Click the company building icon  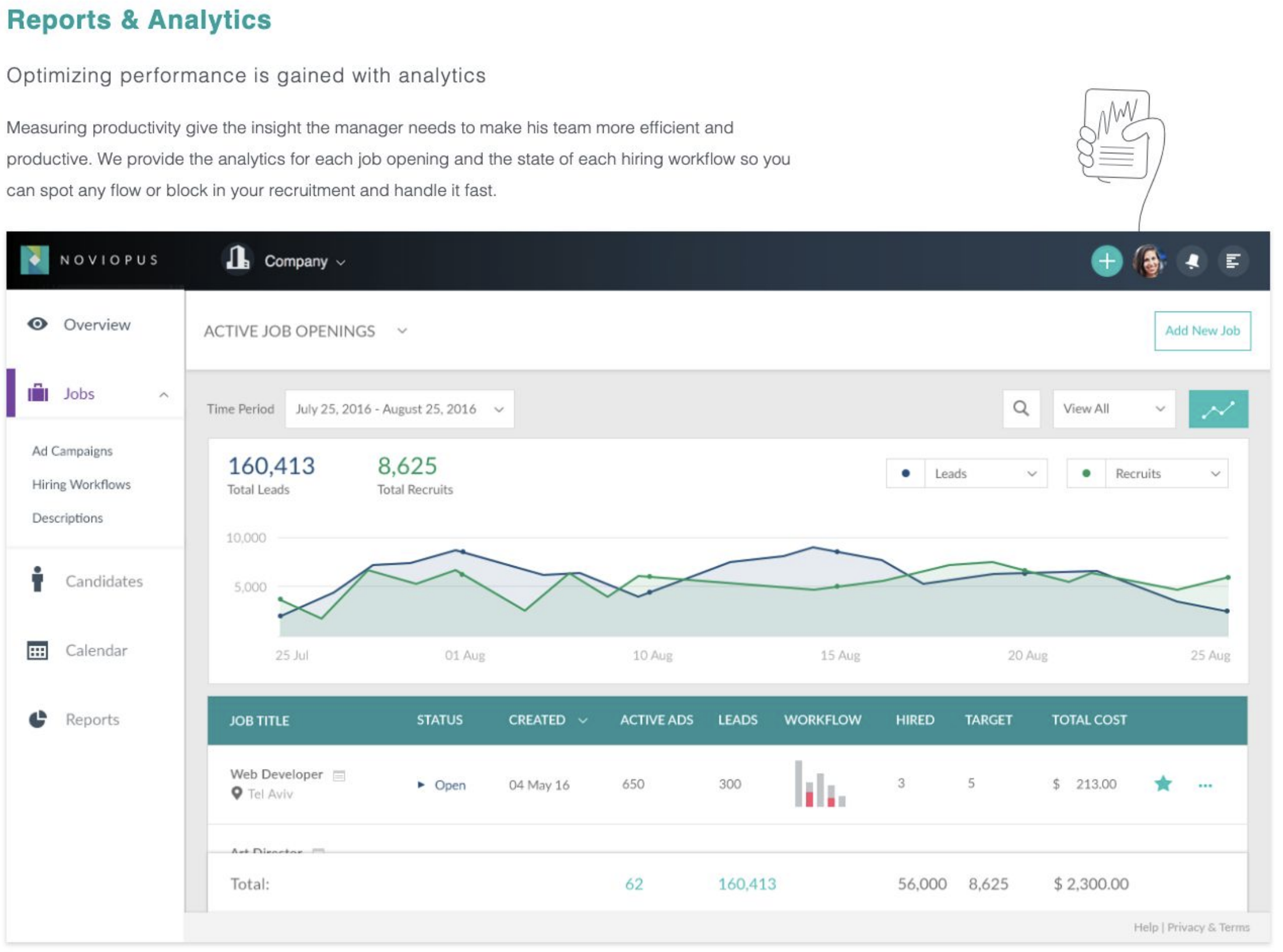coord(238,259)
